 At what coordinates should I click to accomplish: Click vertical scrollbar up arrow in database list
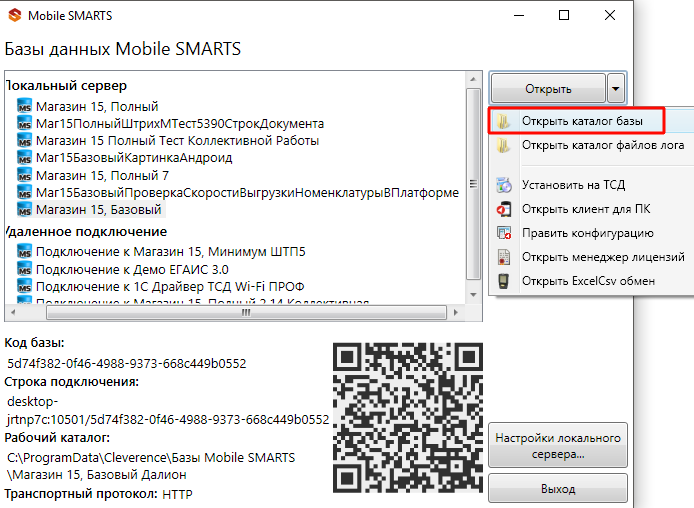click(473, 79)
